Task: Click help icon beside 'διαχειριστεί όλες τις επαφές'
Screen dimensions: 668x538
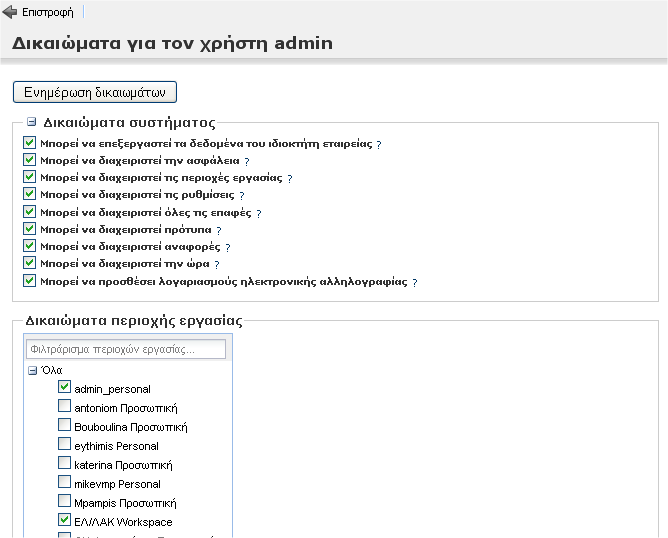Action: [x=259, y=213]
